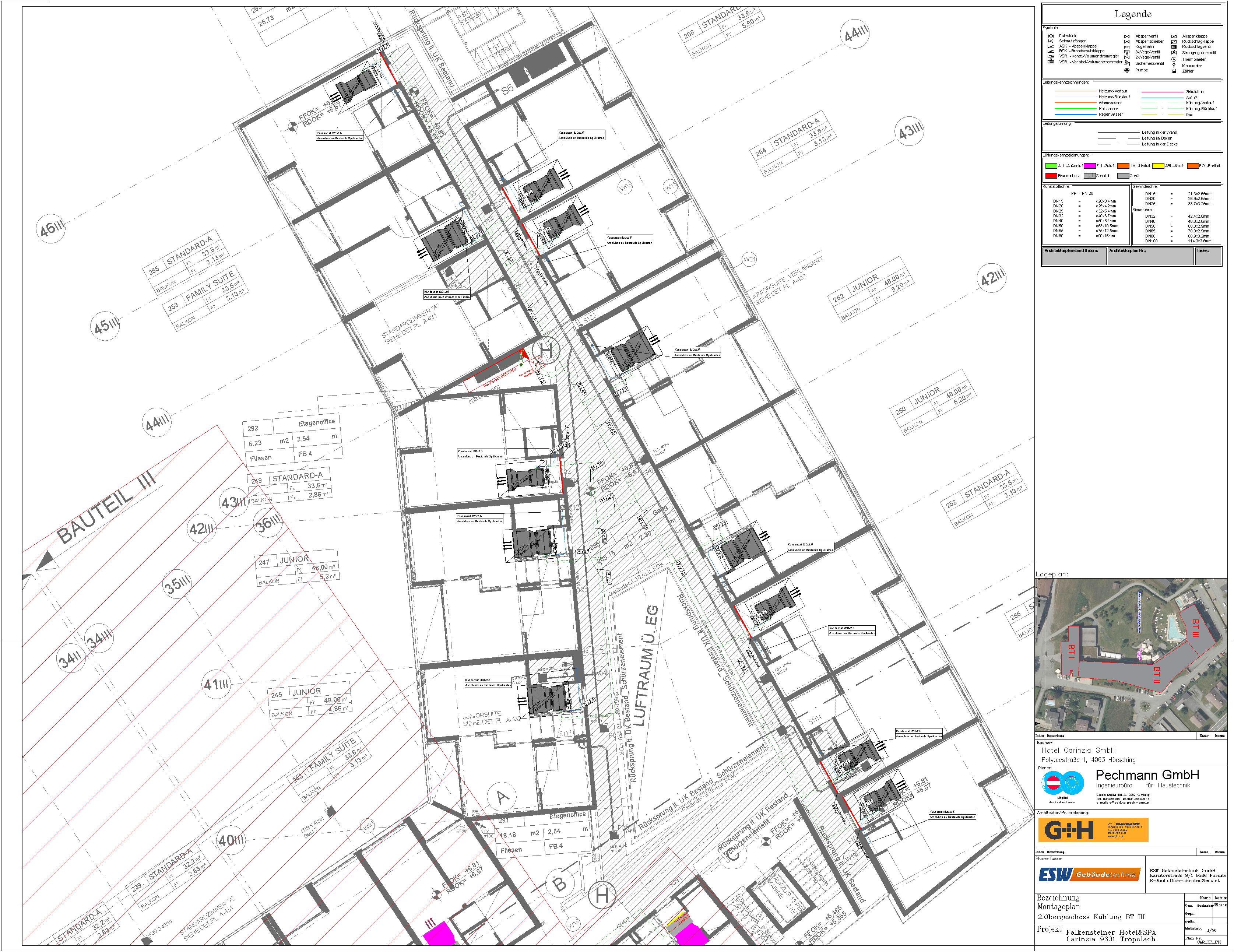Image resolution: width=1234 pixels, height=952 pixels.
Task: Click the Zähler symbol in legend
Action: click(1174, 71)
